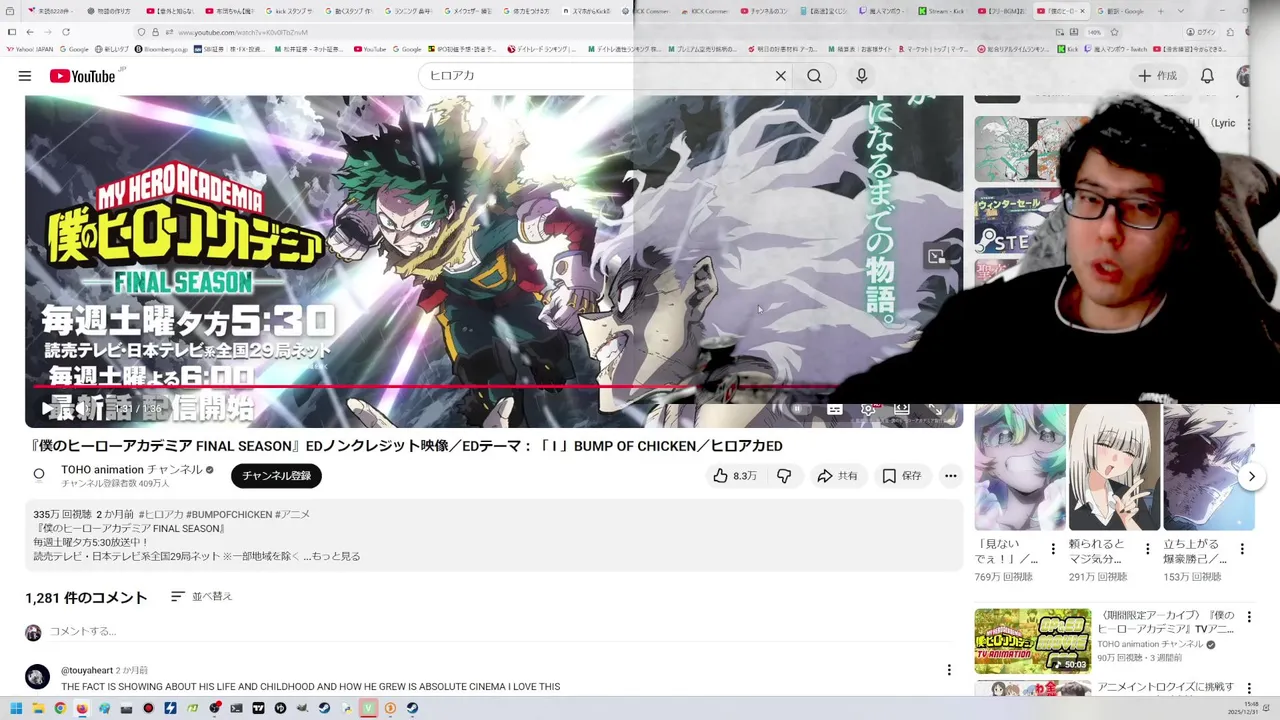Open the Yahoo! JAPAN bookmark
The image size is (1280, 720).
[x=30, y=49]
